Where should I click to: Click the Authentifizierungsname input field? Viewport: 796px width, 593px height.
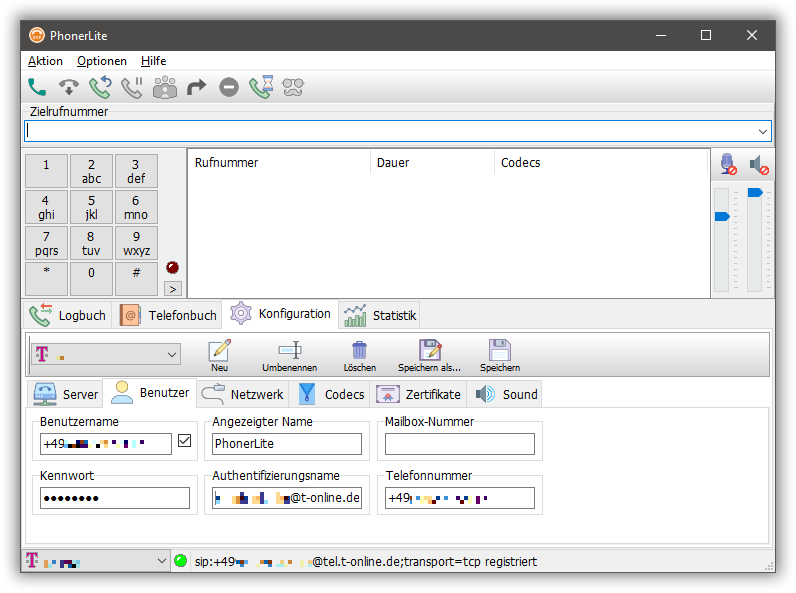[287, 498]
